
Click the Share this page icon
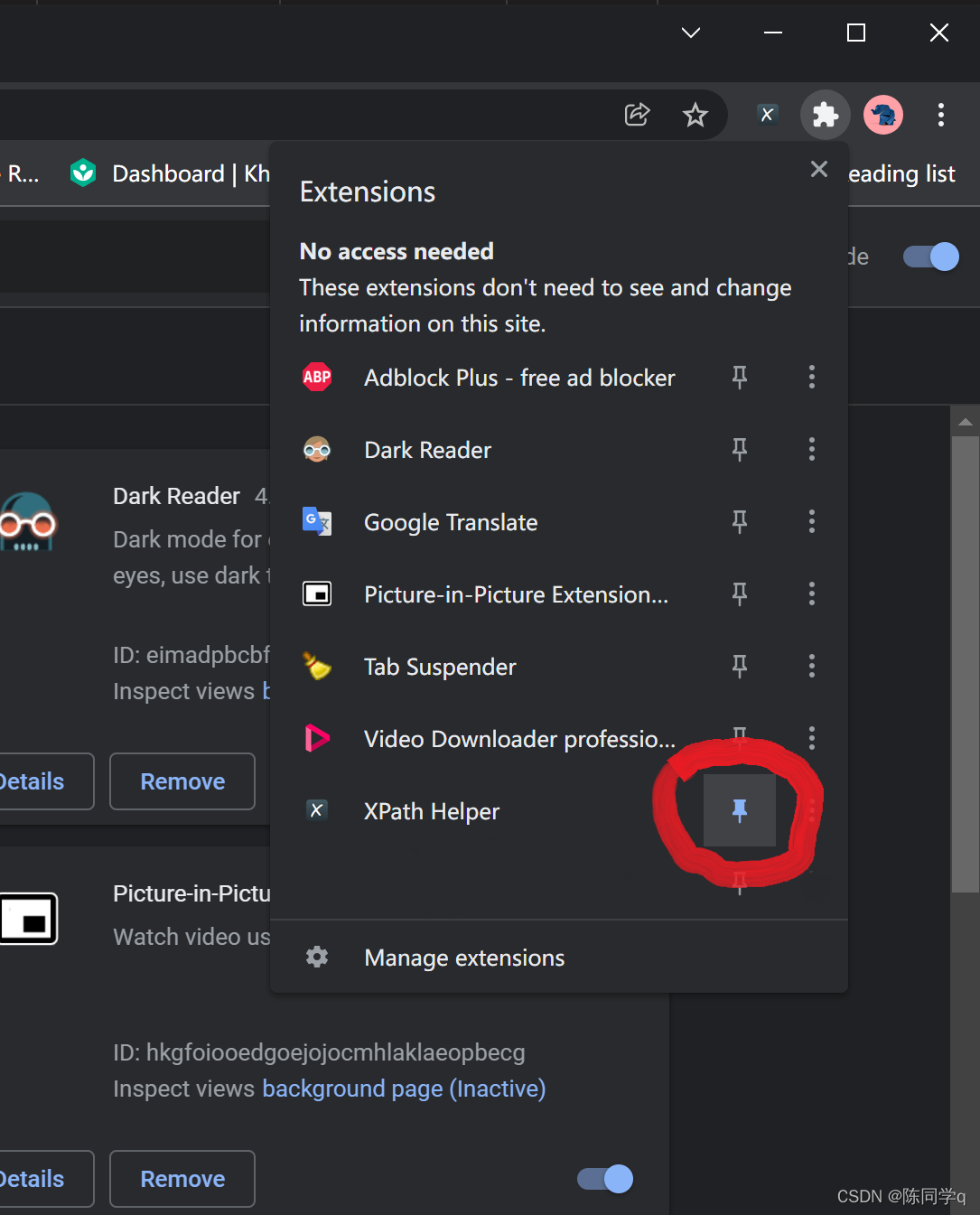pos(638,115)
